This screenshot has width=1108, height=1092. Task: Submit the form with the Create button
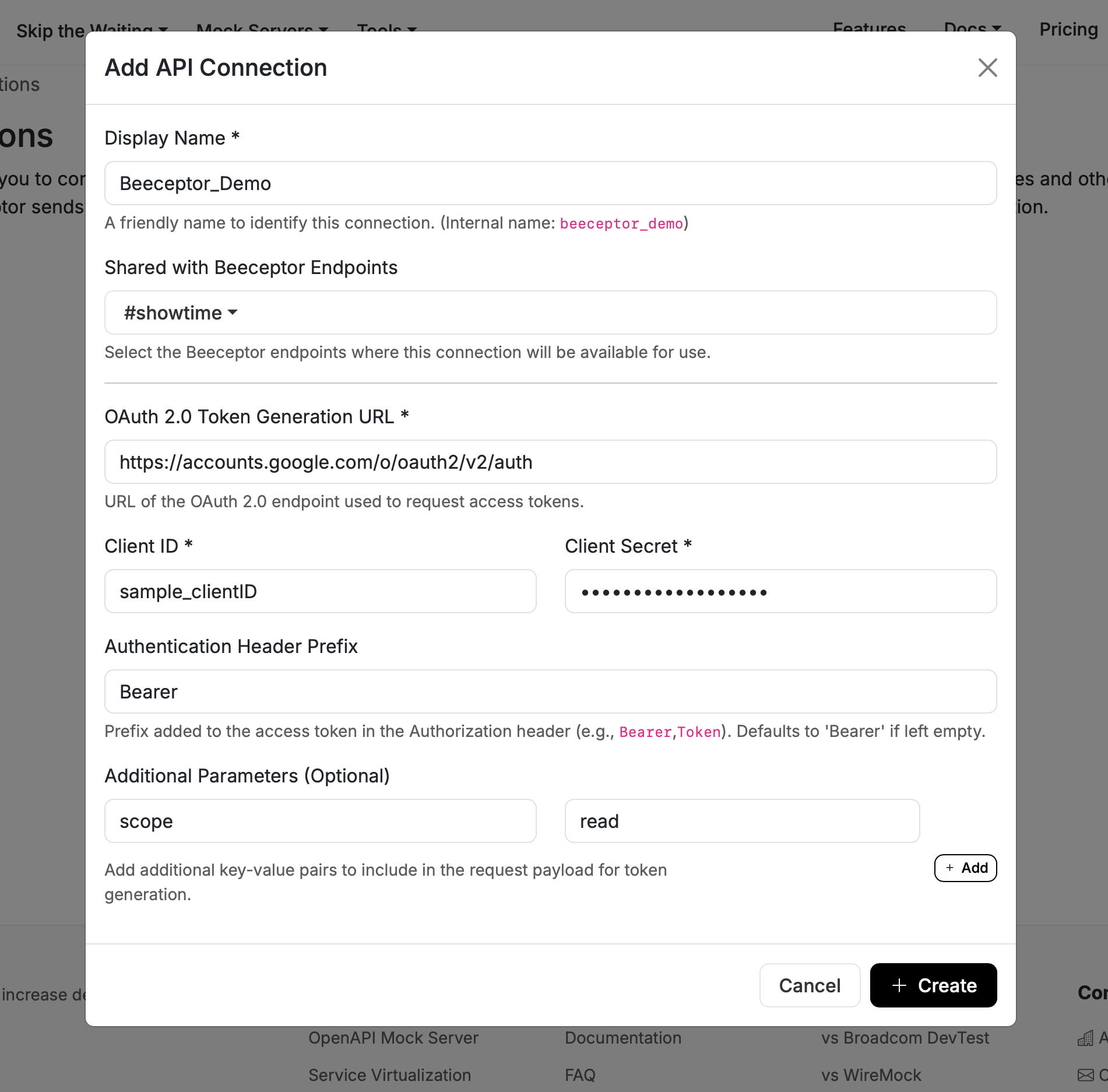[x=933, y=985]
